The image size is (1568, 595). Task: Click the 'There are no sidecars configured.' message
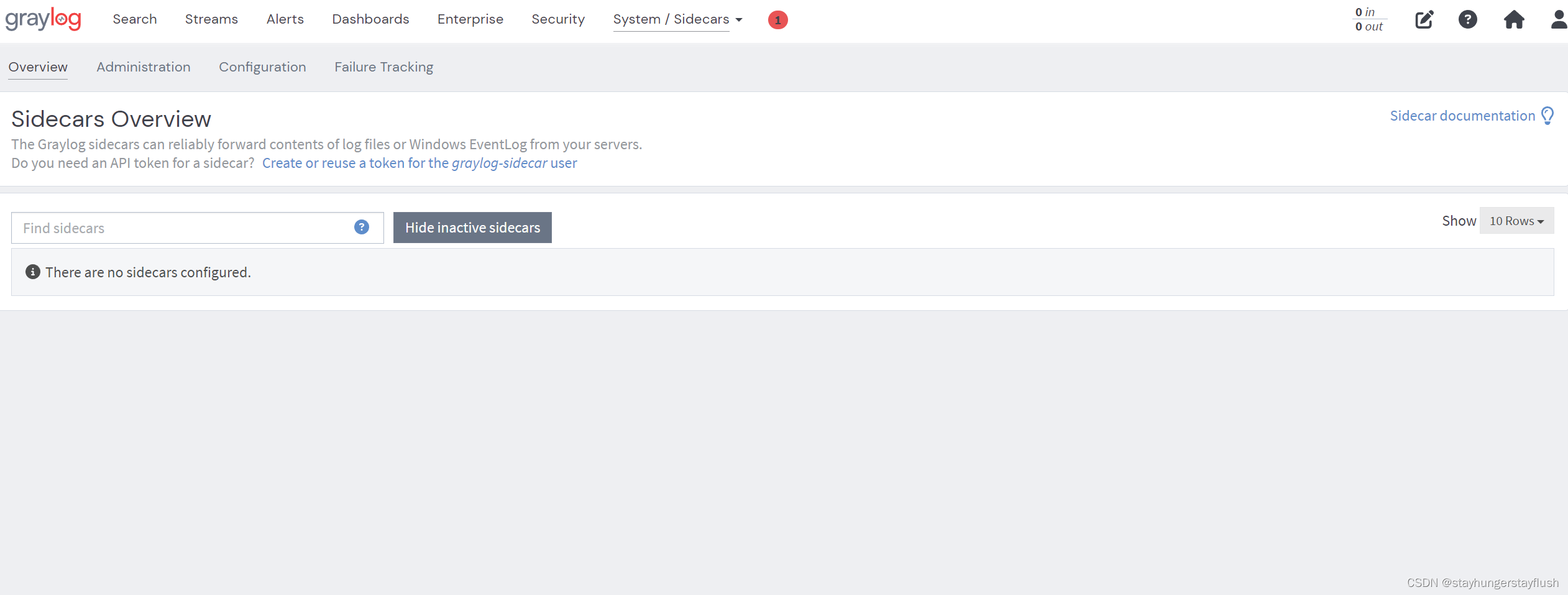click(x=148, y=272)
